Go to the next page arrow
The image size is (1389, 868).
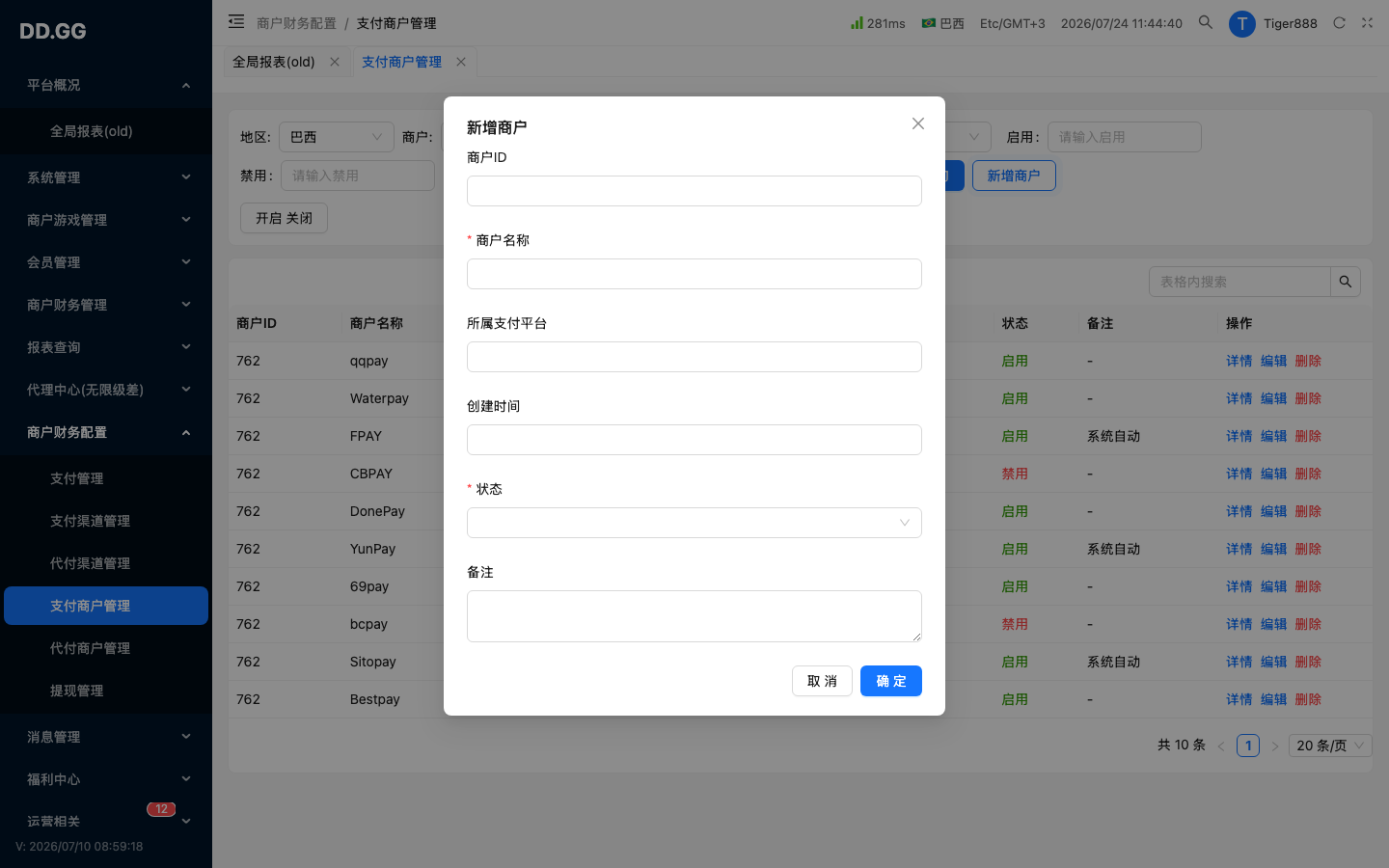(x=1274, y=746)
